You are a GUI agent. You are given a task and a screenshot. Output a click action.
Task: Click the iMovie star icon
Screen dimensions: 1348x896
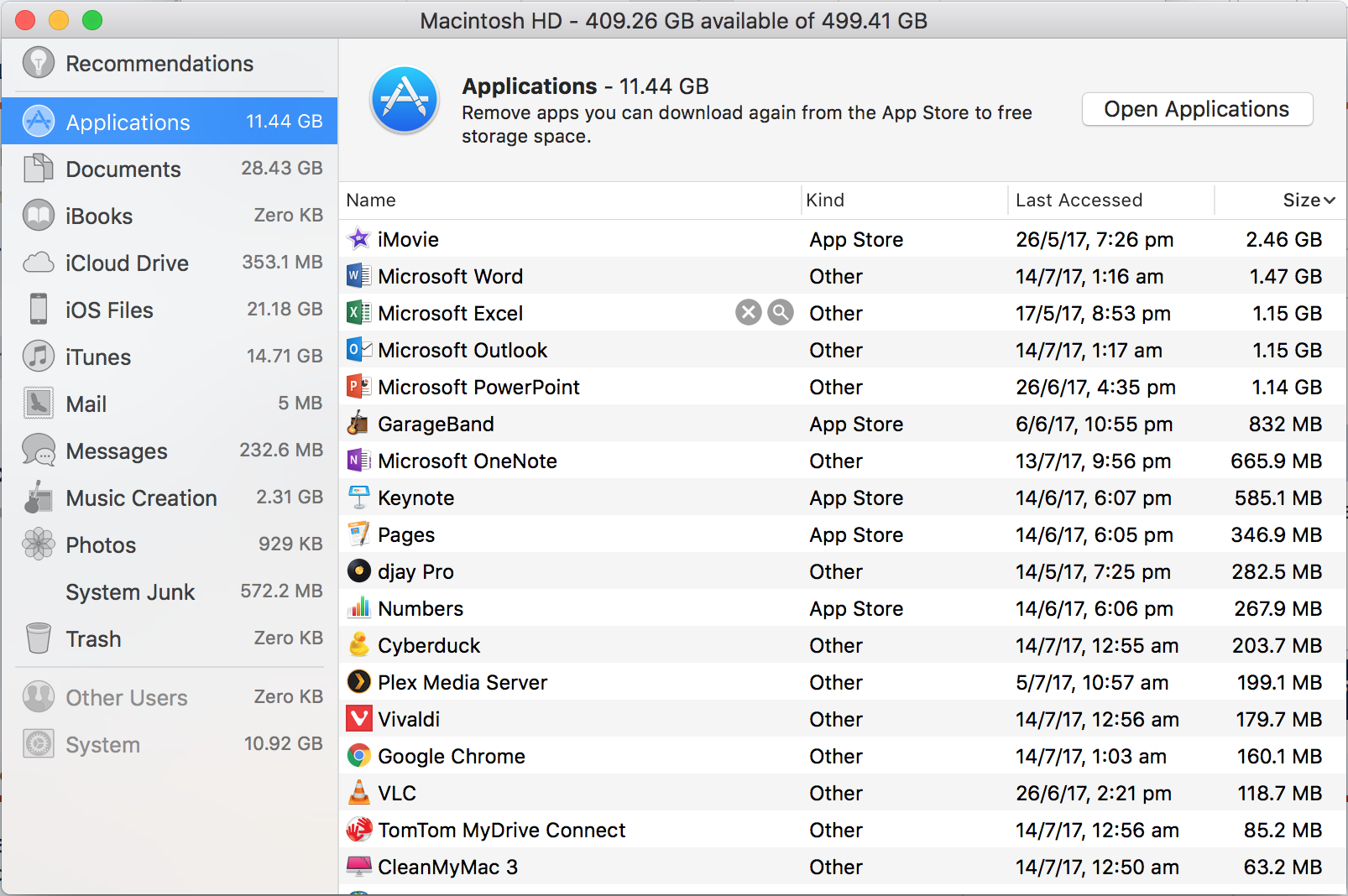[x=359, y=239]
